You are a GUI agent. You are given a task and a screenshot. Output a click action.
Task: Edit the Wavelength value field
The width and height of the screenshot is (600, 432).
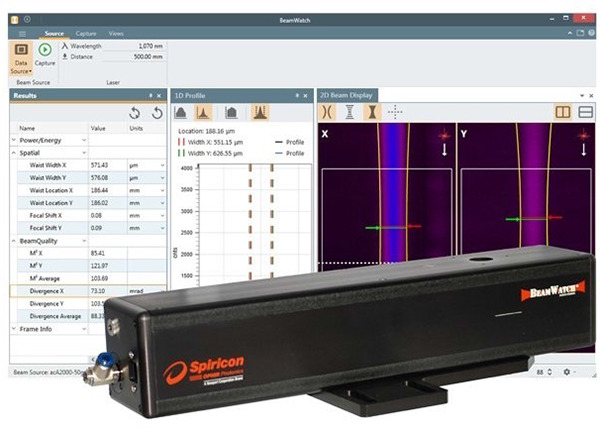[x=134, y=46]
